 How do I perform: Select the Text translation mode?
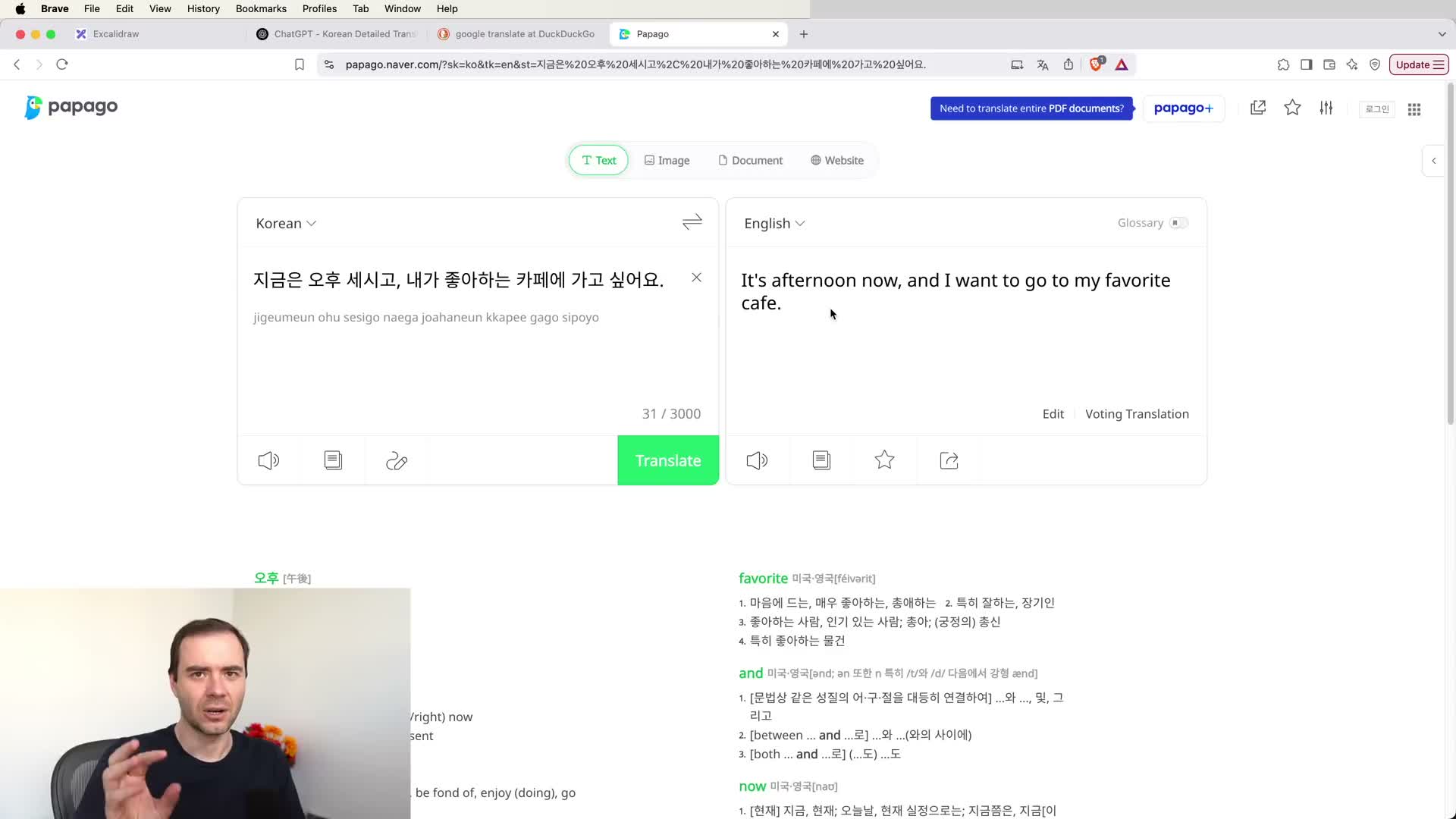[598, 160]
